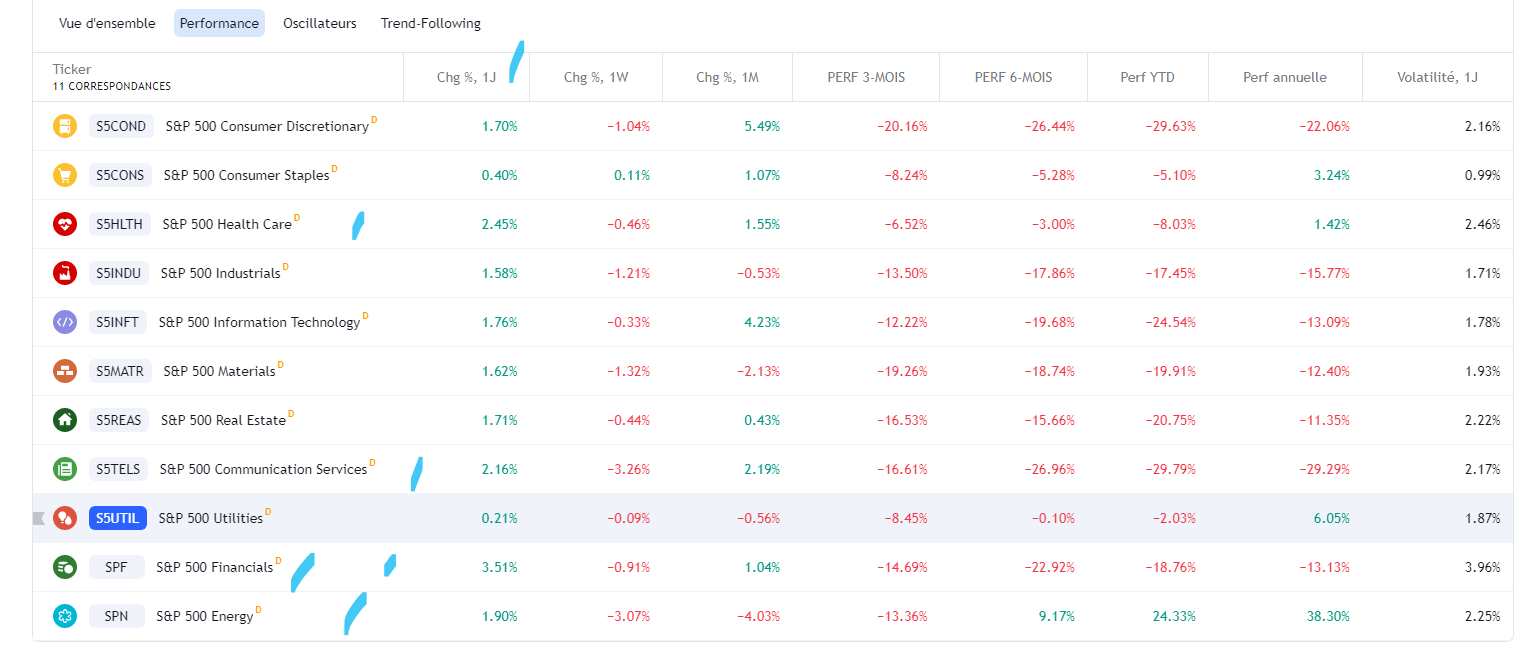
Task: Click the Utilities sector icon
Action: tap(65, 518)
